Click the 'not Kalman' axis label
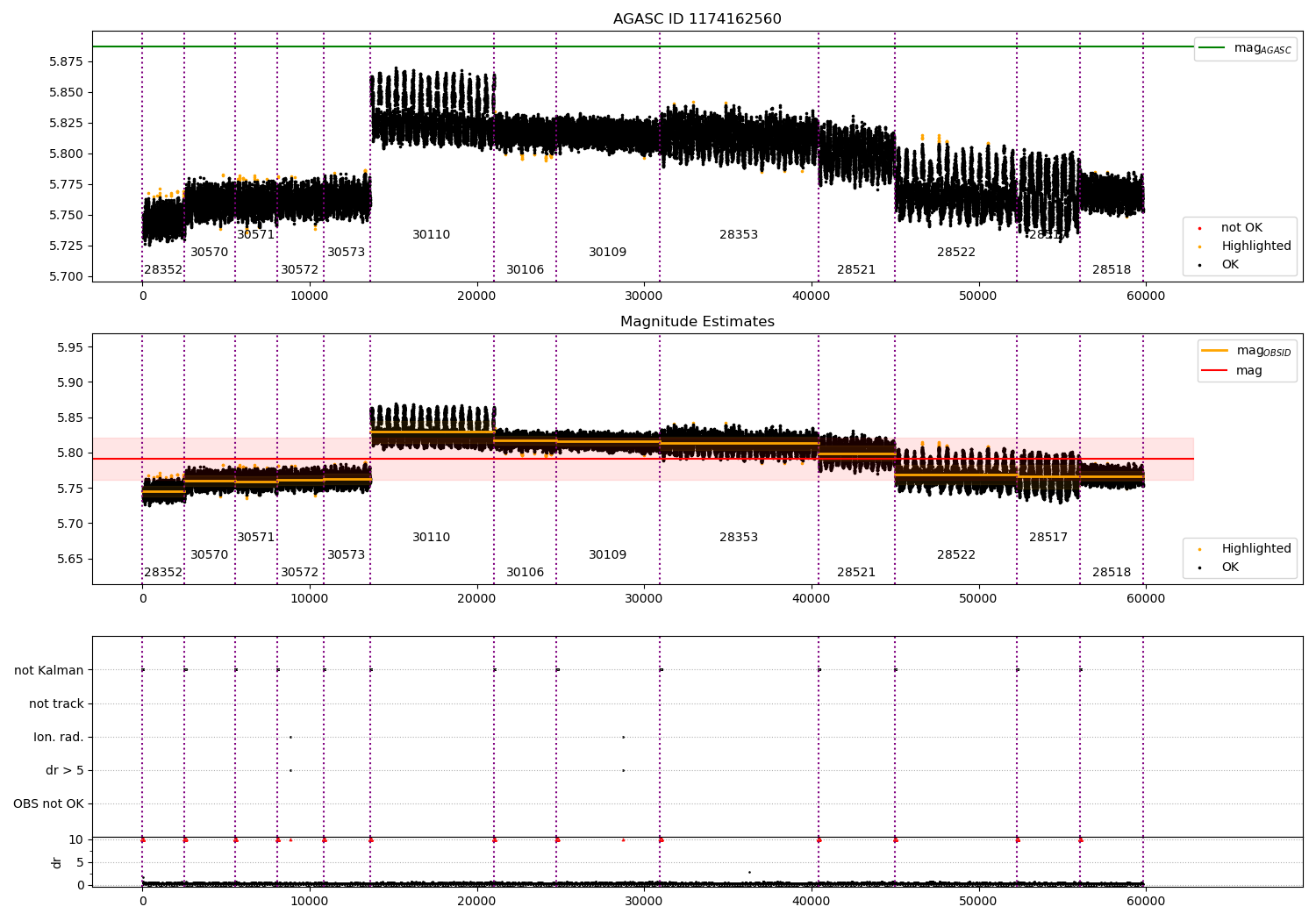 point(49,670)
